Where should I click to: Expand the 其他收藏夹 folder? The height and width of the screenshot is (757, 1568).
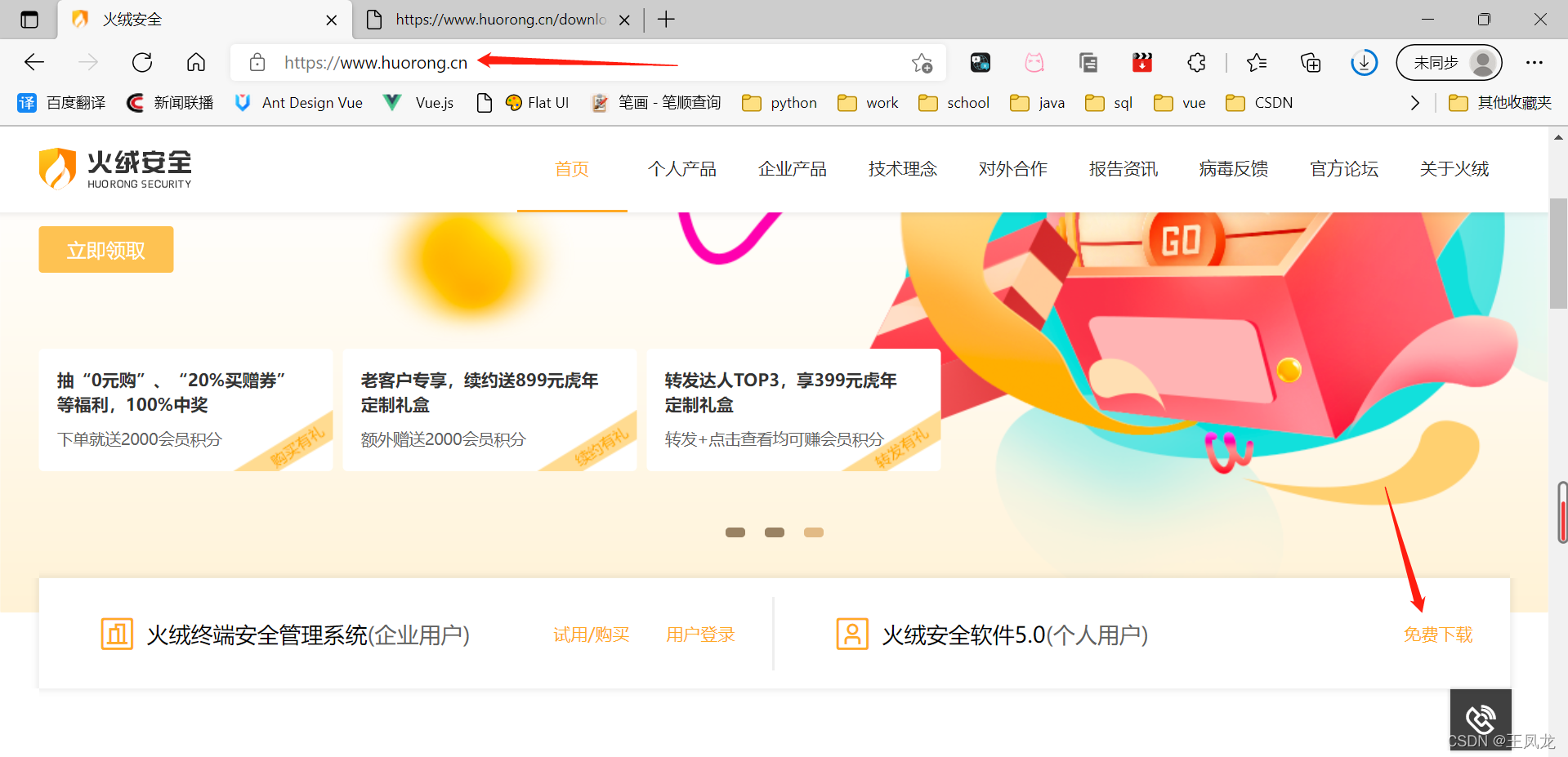(1500, 103)
